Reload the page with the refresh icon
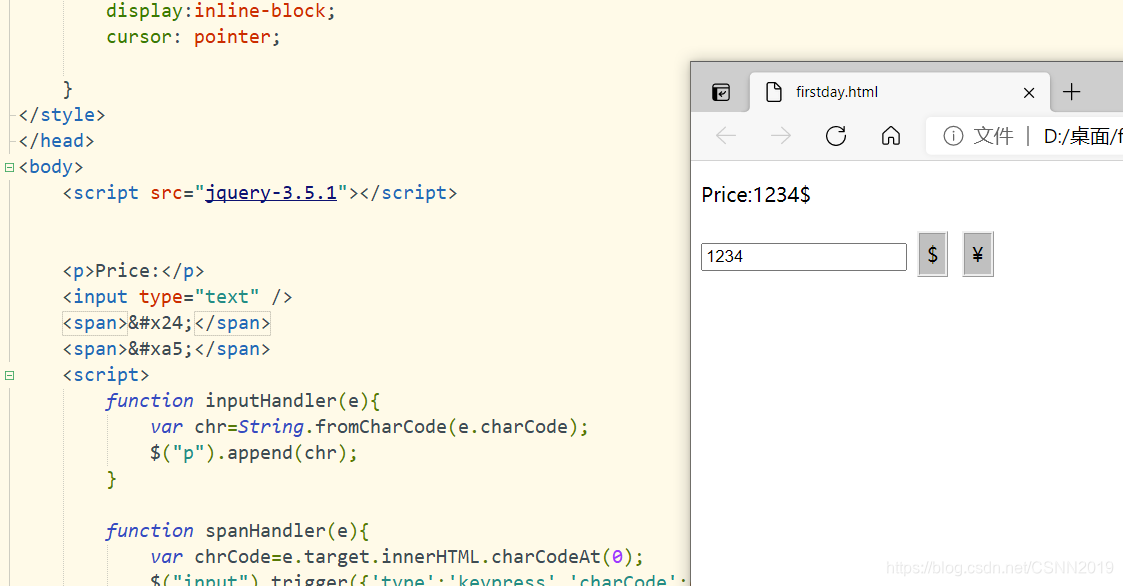The height and width of the screenshot is (586, 1123). (836, 135)
